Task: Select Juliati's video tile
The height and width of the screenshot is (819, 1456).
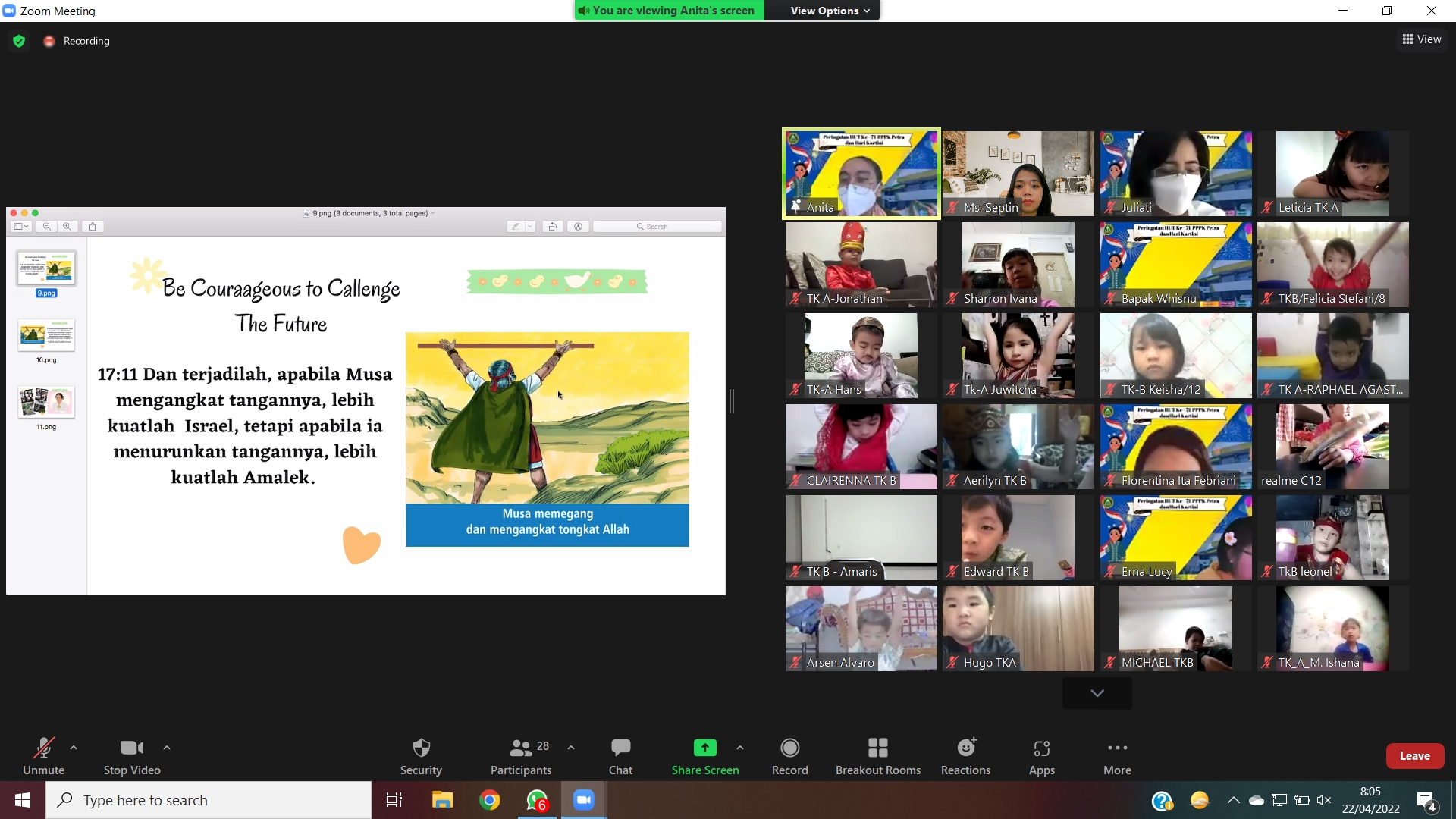Action: tap(1176, 174)
